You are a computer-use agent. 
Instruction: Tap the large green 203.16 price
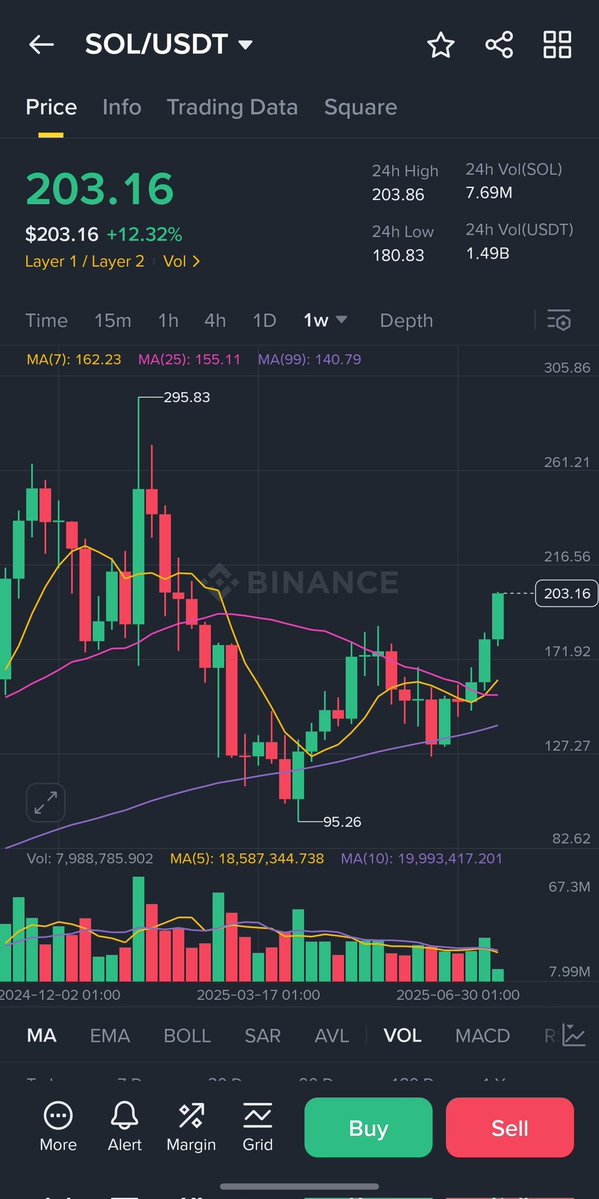[x=99, y=189]
